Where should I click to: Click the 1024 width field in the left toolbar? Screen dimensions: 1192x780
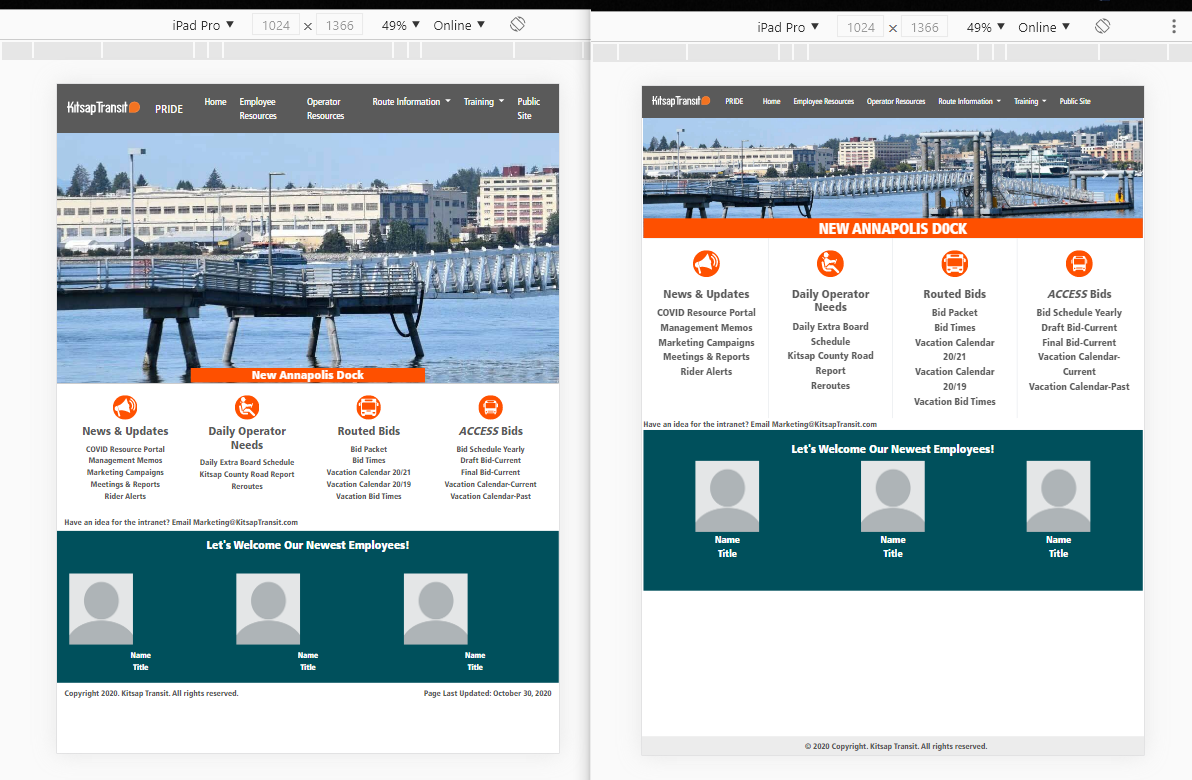pyautogui.click(x=276, y=25)
